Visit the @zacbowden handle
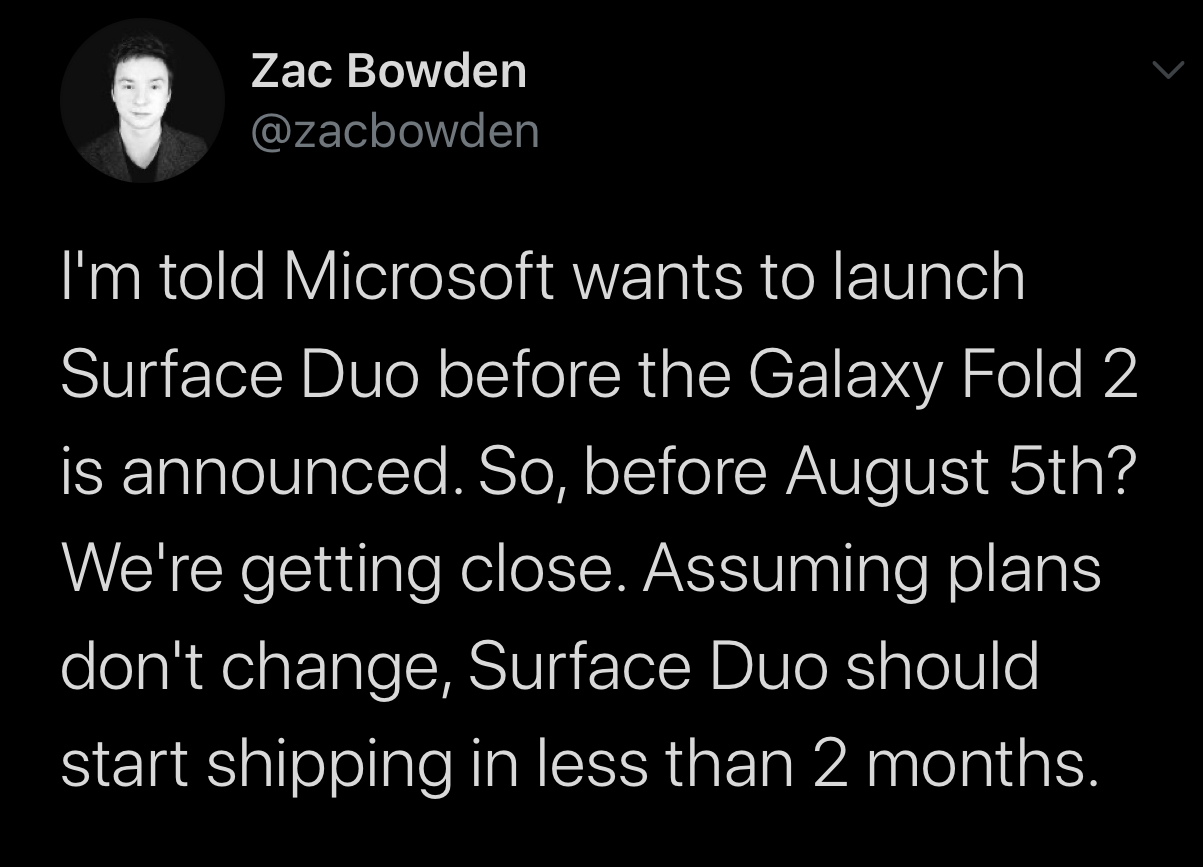The image size is (1203, 867). [x=394, y=130]
